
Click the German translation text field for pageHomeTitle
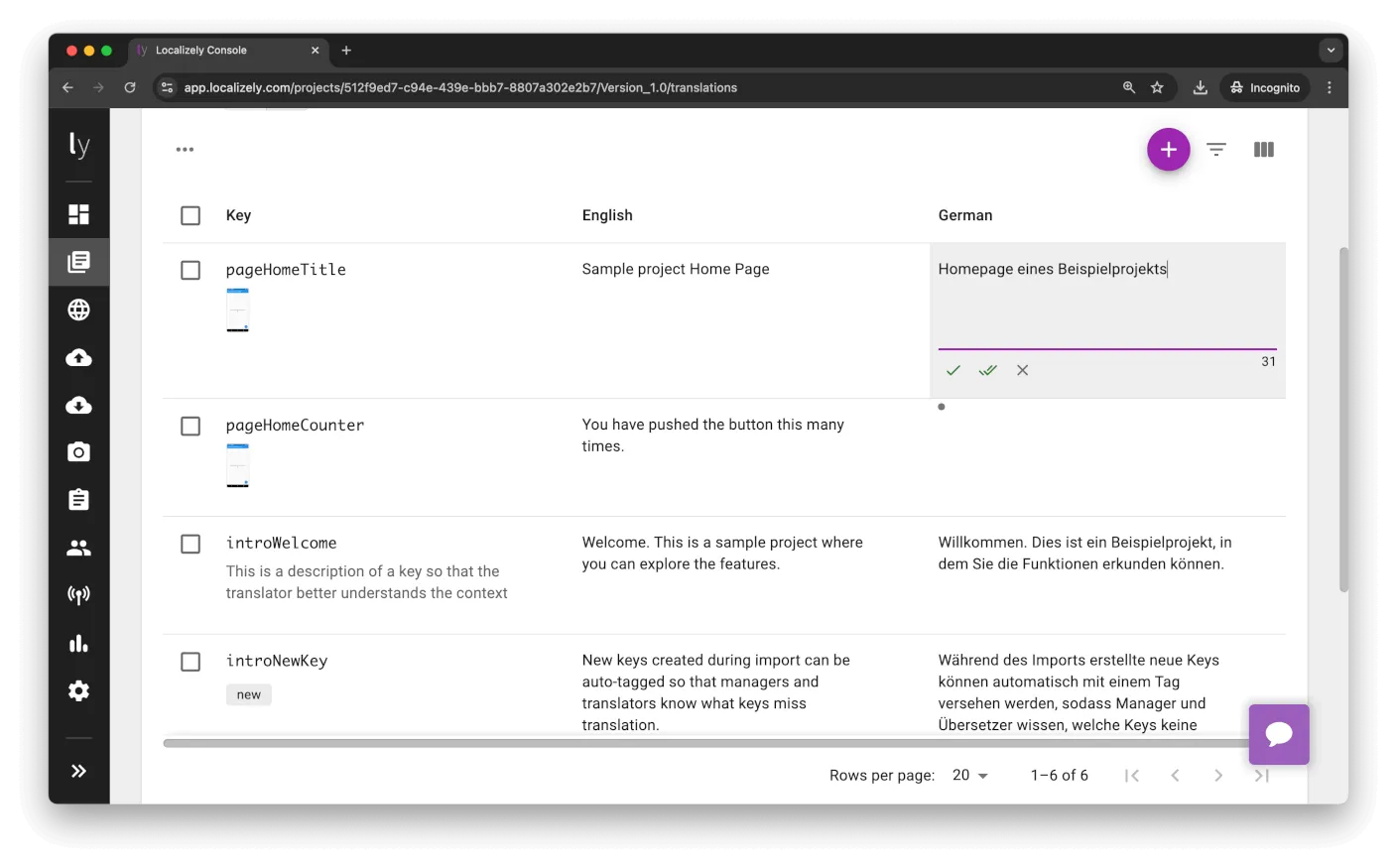[1107, 304]
